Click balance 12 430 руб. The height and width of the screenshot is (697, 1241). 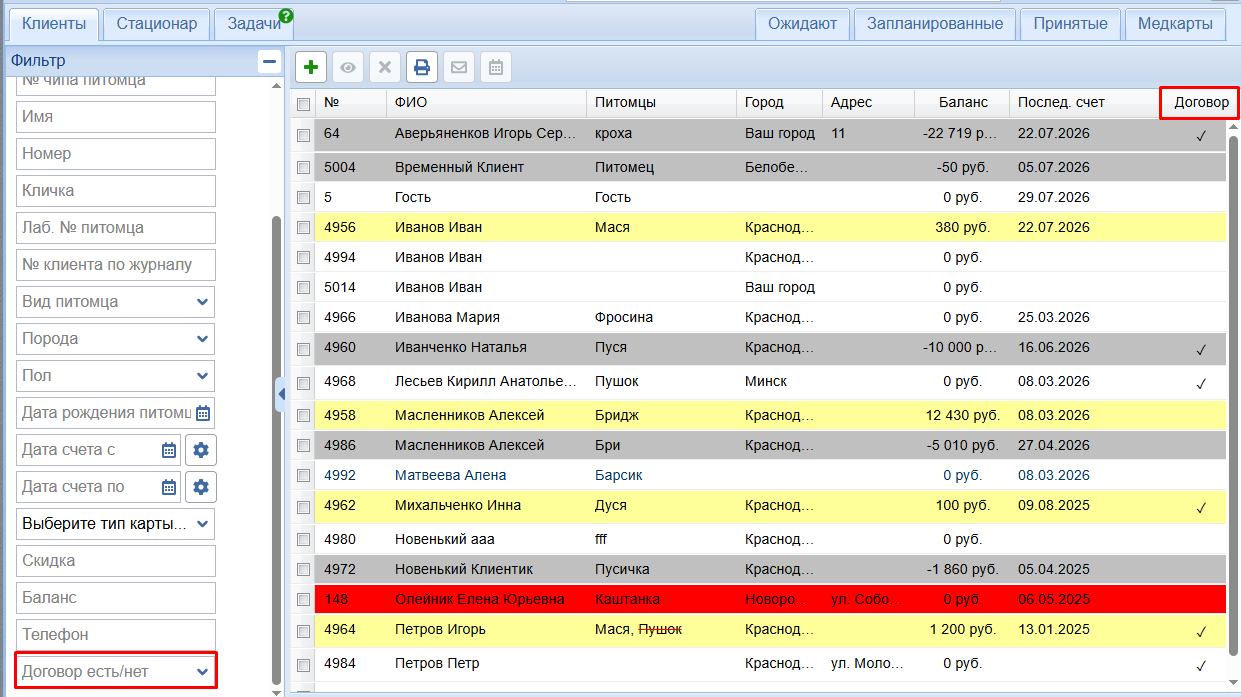click(963, 416)
